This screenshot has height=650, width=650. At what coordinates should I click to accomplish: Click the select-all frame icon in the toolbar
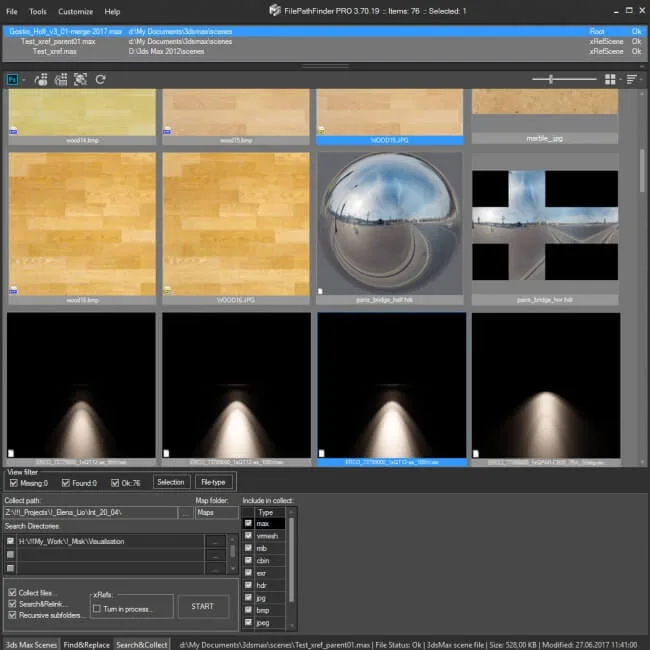pos(81,79)
